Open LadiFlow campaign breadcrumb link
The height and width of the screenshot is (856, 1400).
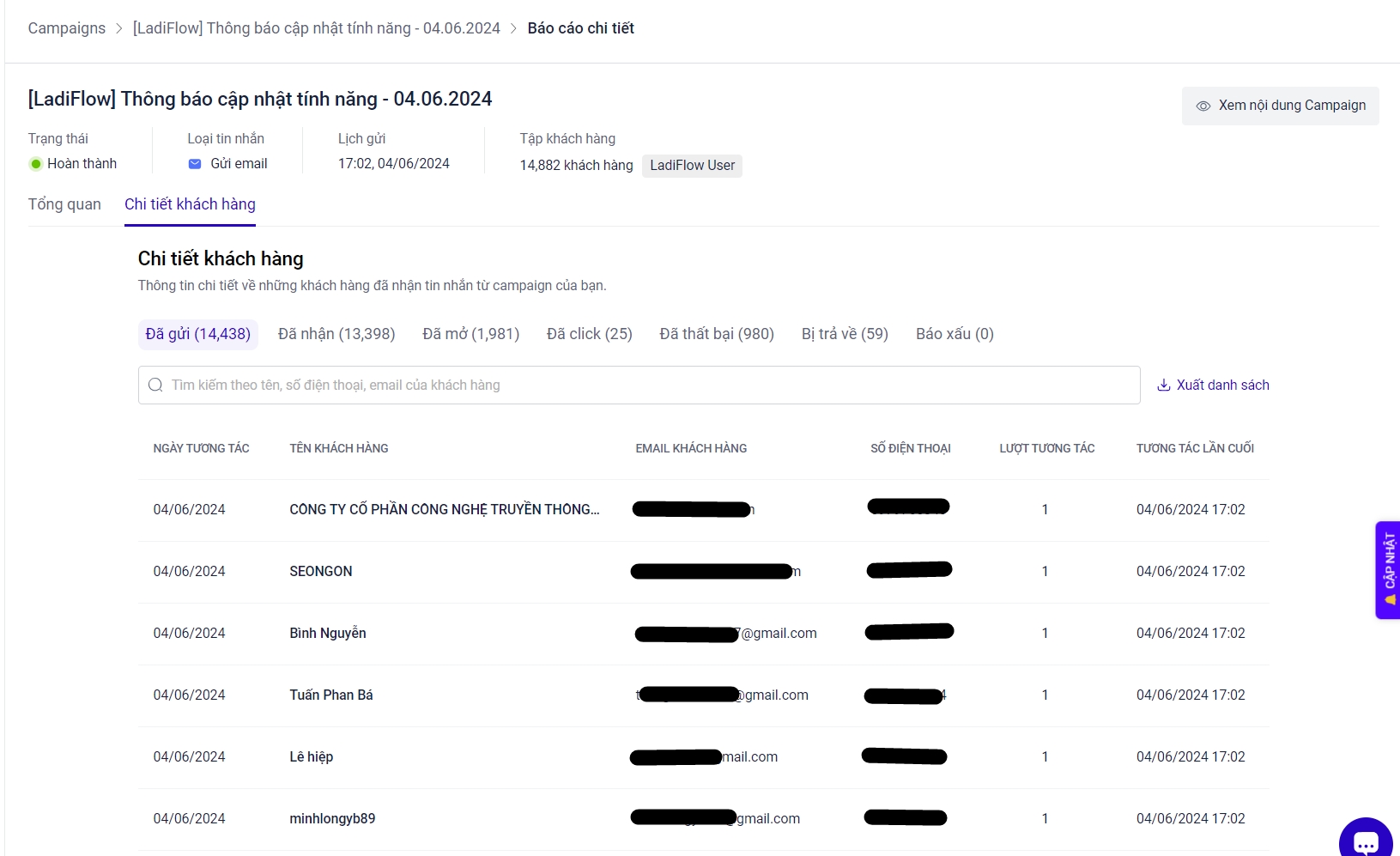click(x=316, y=28)
